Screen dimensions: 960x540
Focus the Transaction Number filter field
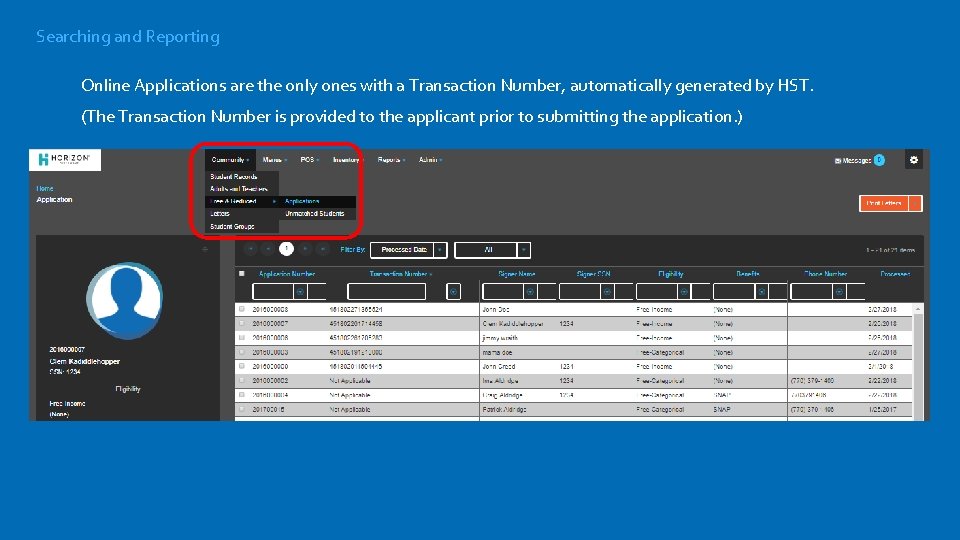pos(386,292)
